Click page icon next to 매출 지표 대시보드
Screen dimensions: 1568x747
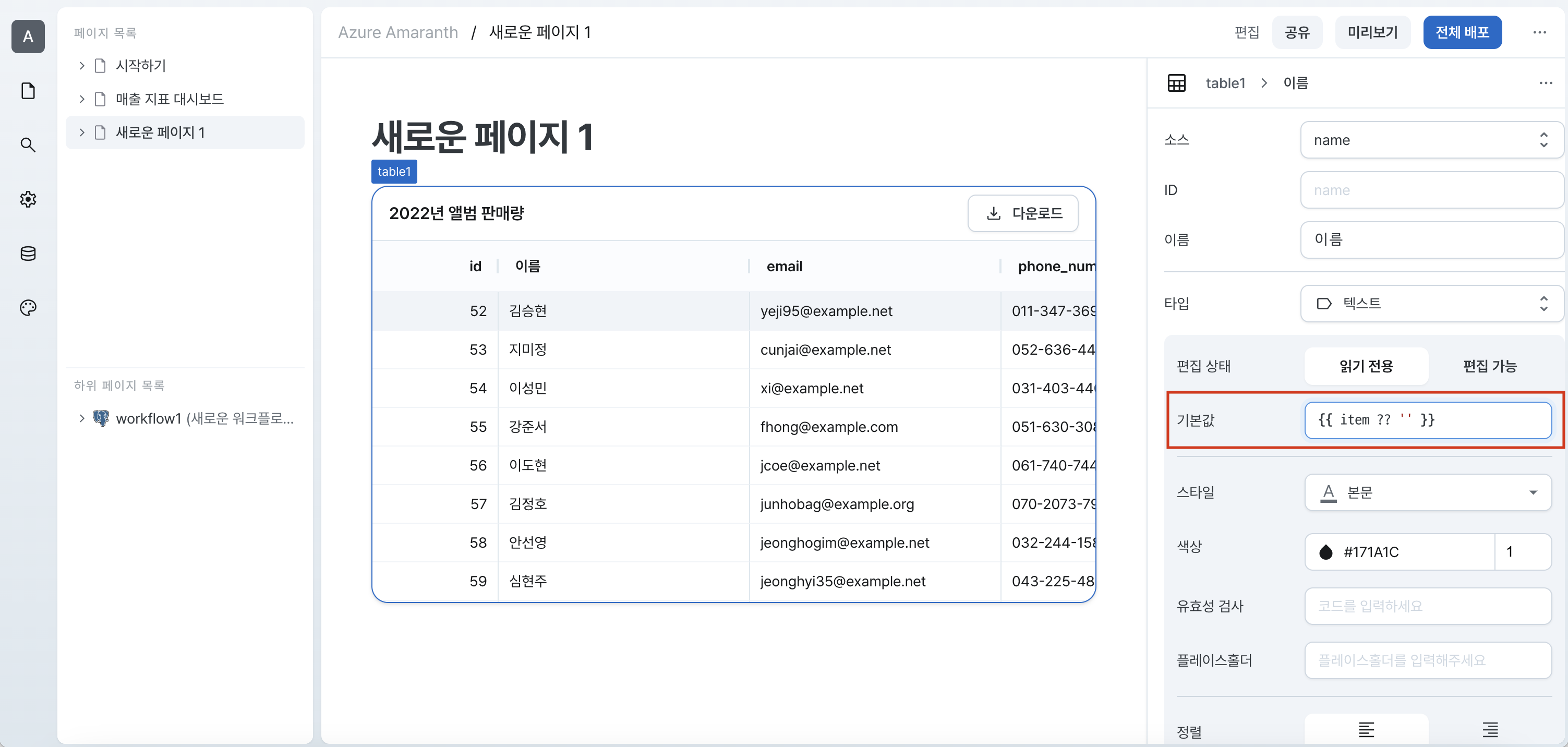(101, 99)
